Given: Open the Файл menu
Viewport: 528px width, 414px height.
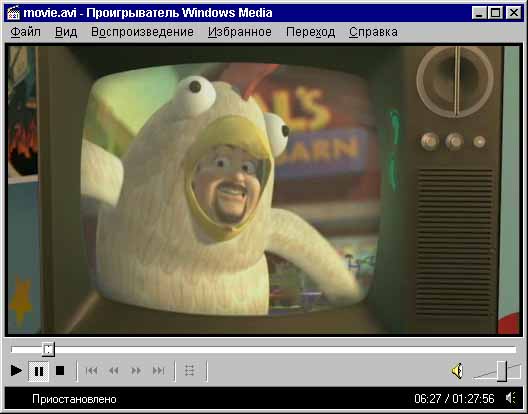Looking at the screenshot, I should click(x=26, y=32).
